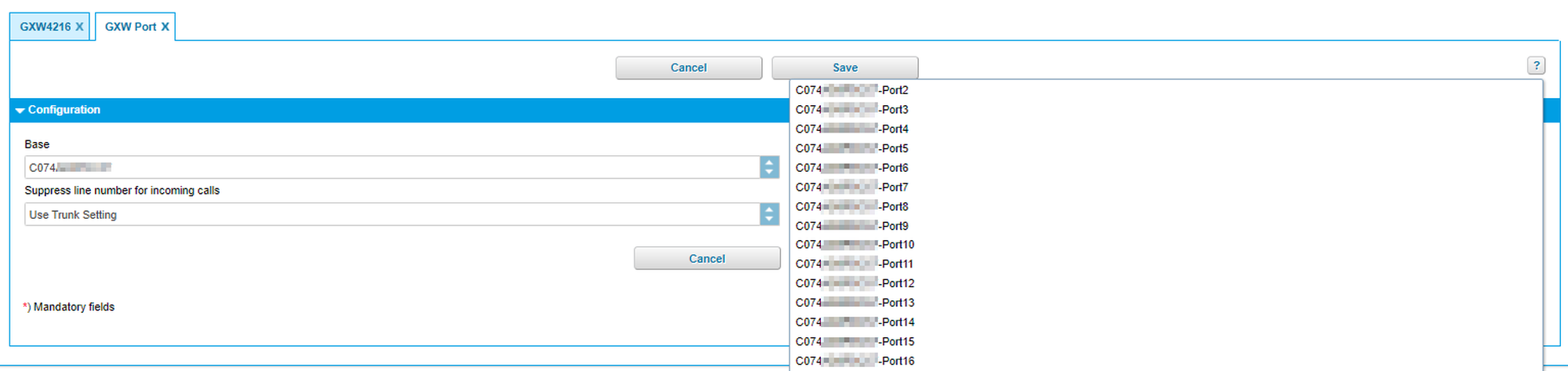Click the Base selection field

pyautogui.click(x=392, y=167)
